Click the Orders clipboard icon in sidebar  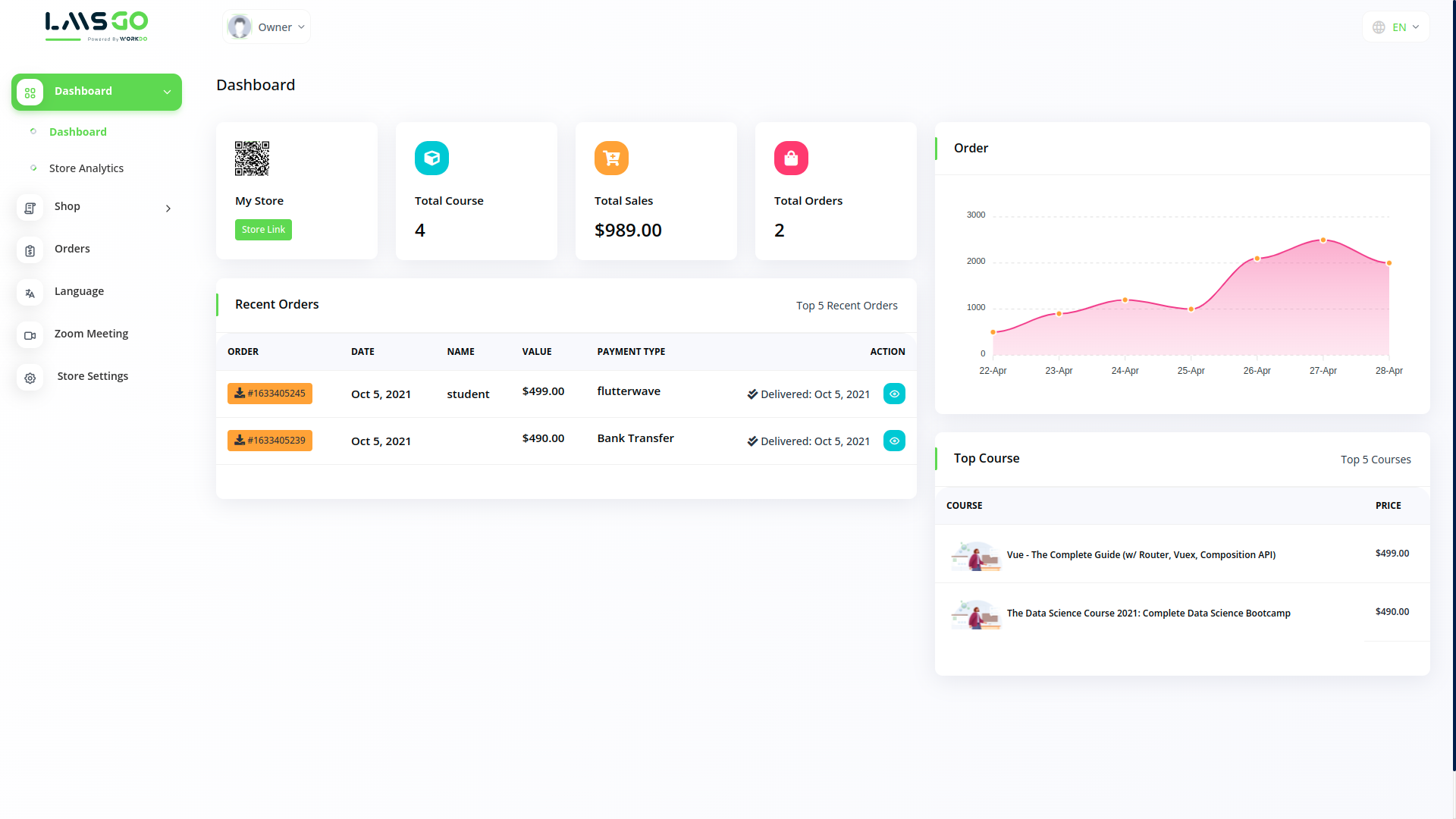click(30, 250)
